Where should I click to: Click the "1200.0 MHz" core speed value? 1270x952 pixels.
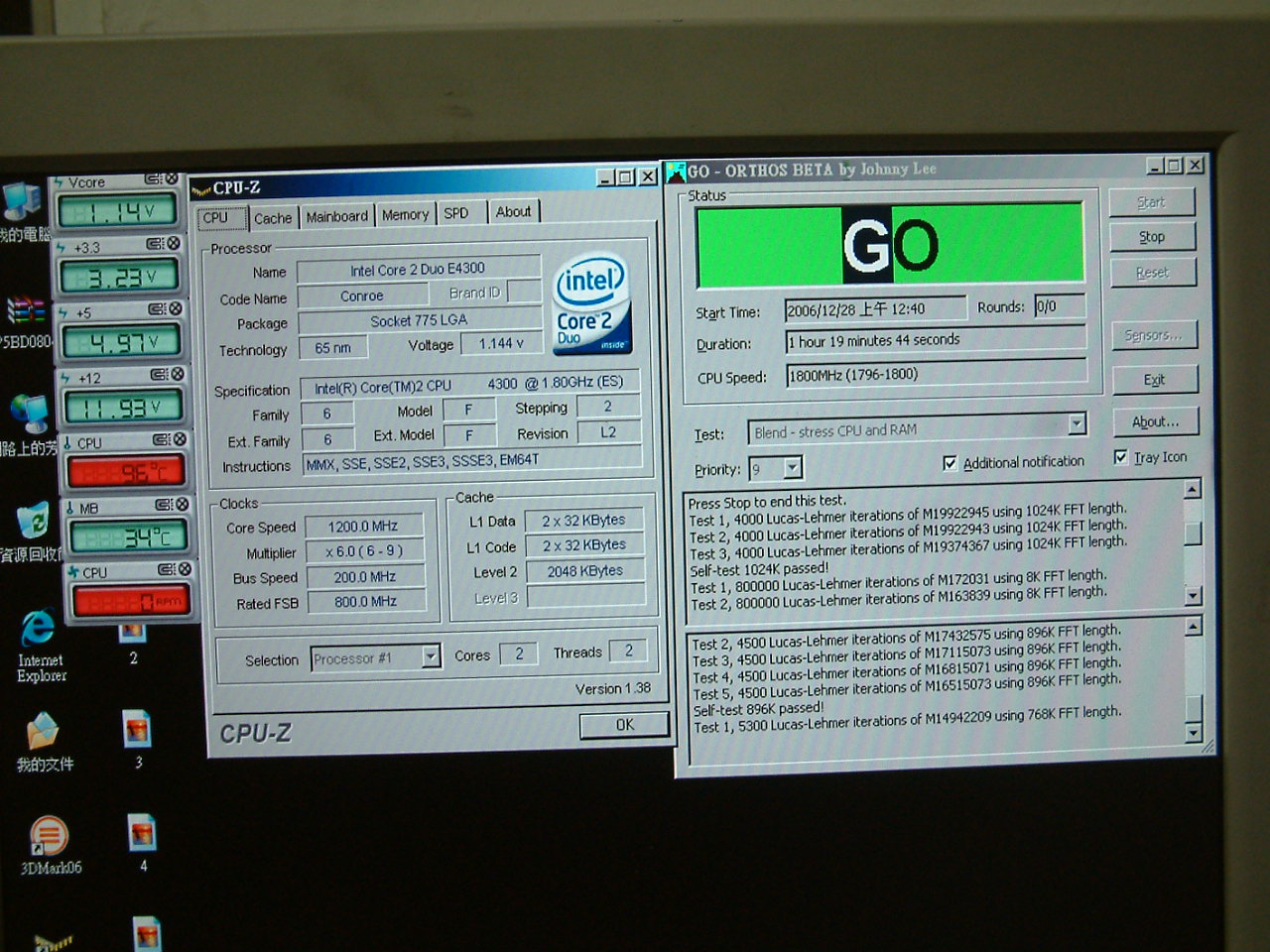[x=363, y=527]
